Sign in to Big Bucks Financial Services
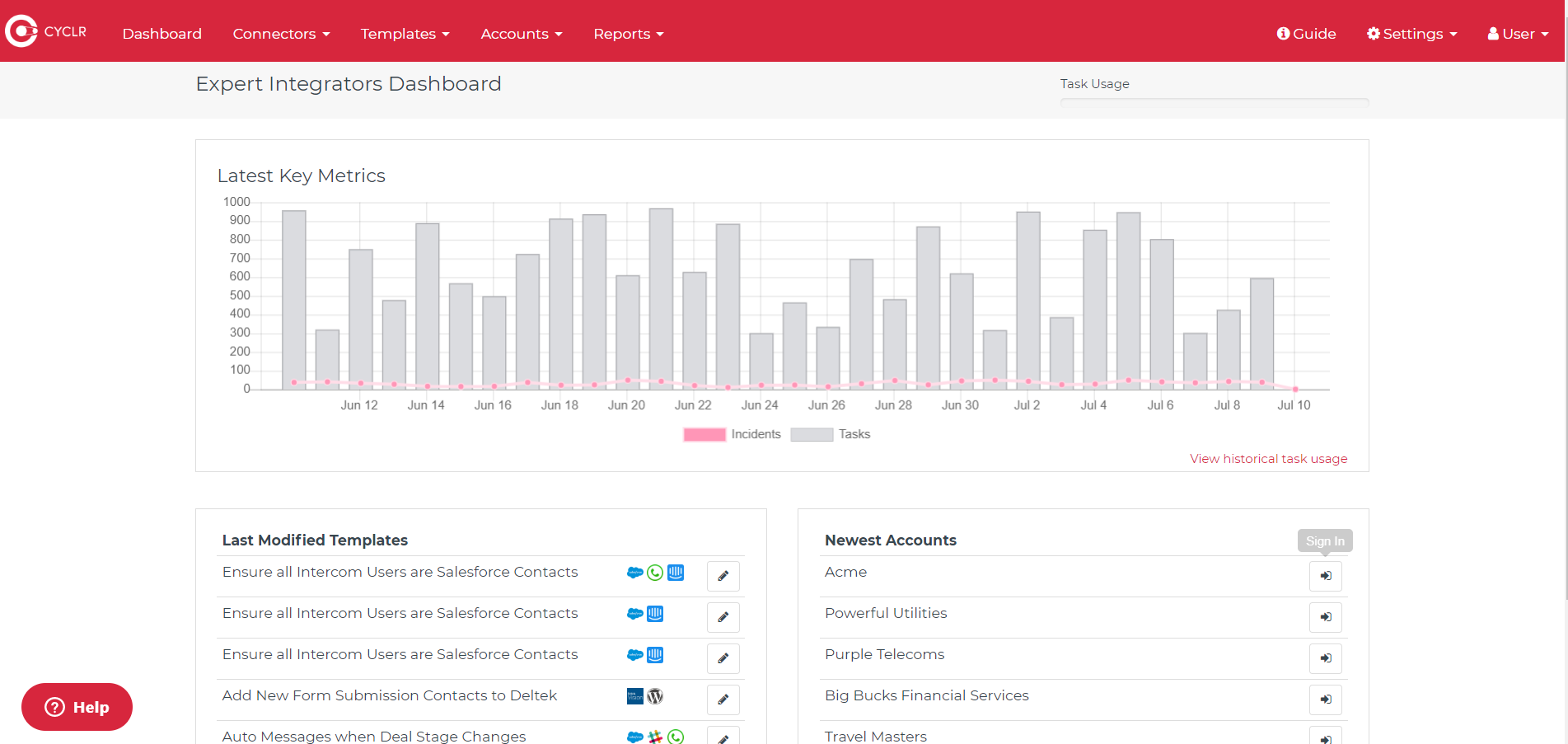Viewport: 1568px width, 744px height. 1325,700
